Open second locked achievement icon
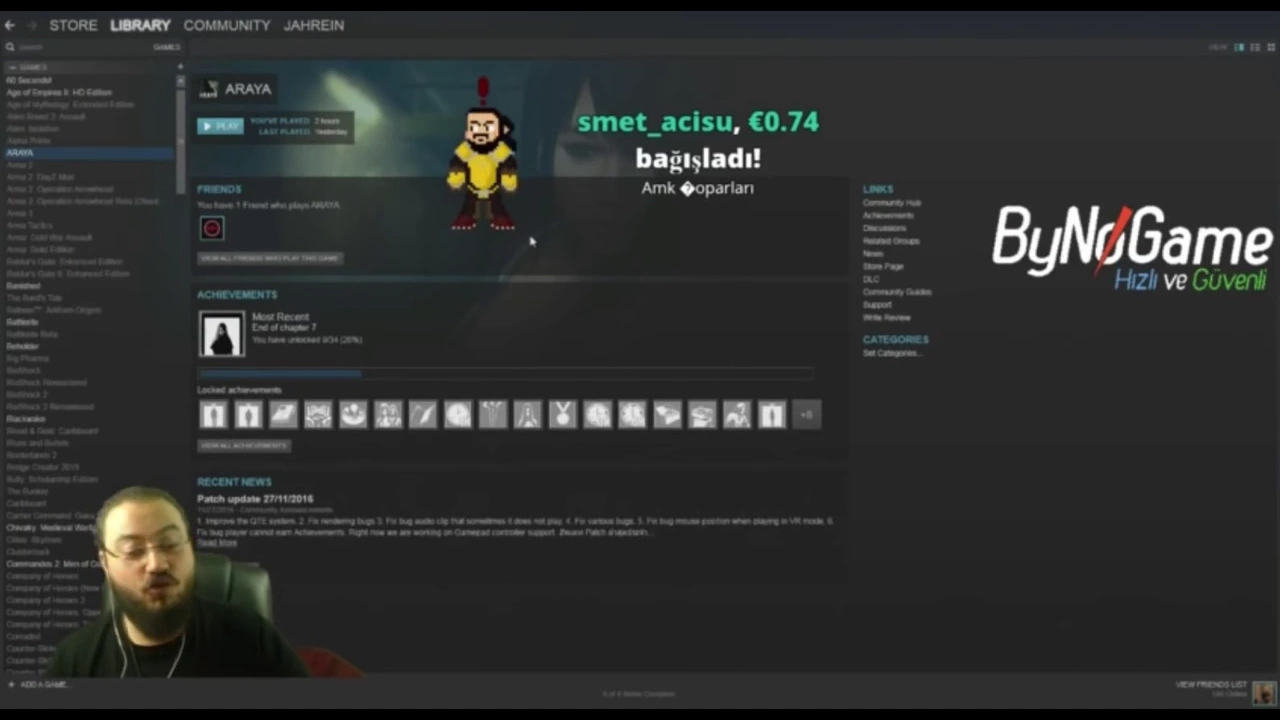Screen dimensions: 1280x720 (248, 414)
